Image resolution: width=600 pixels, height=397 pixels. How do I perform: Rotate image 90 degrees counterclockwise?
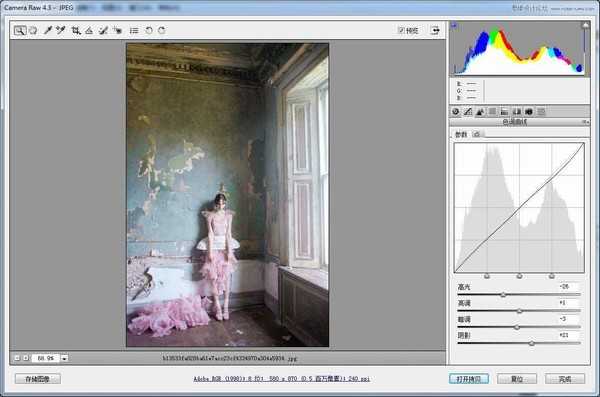148,31
